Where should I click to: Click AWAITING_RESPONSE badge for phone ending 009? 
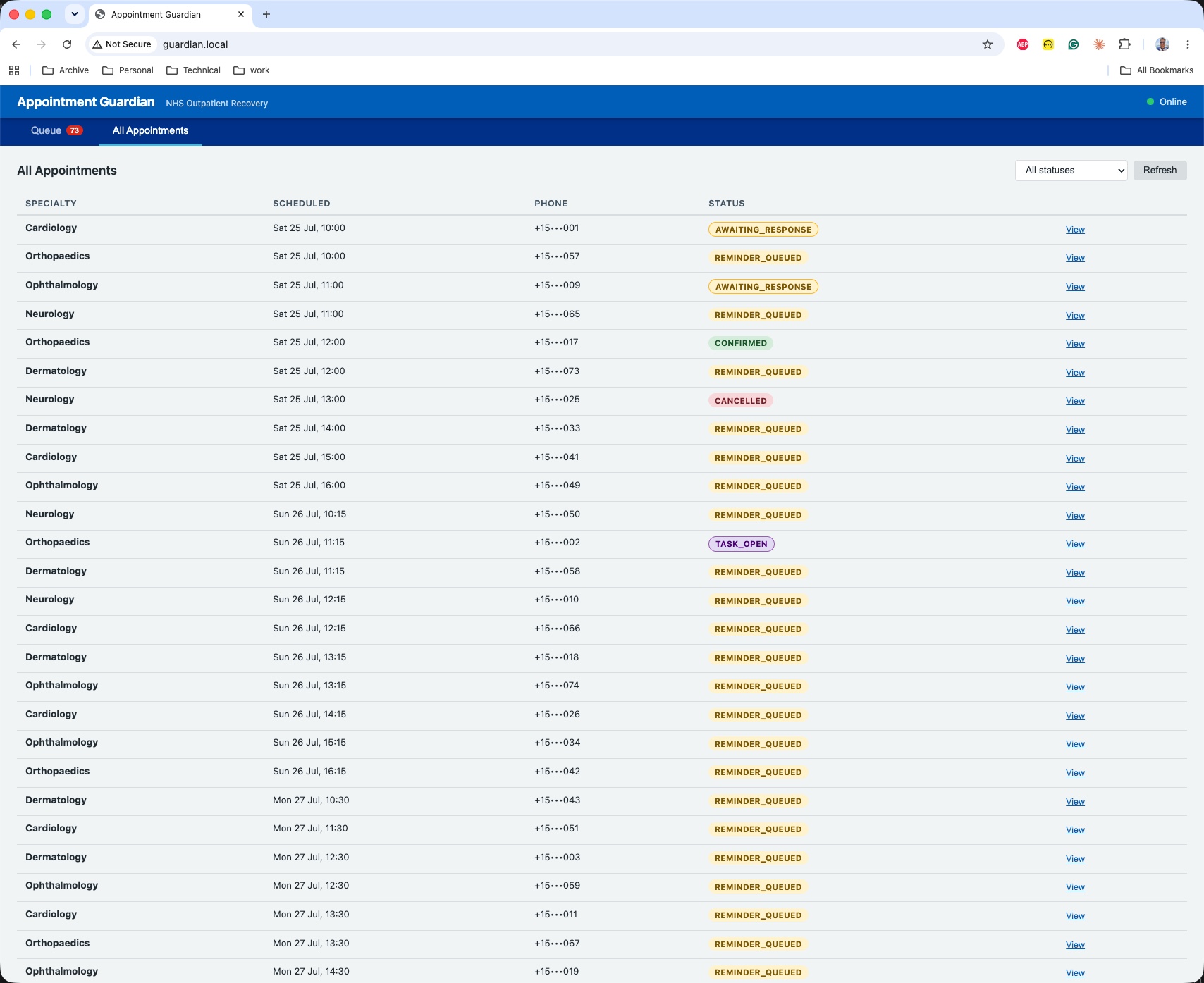pyautogui.click(x=763, y=287)
